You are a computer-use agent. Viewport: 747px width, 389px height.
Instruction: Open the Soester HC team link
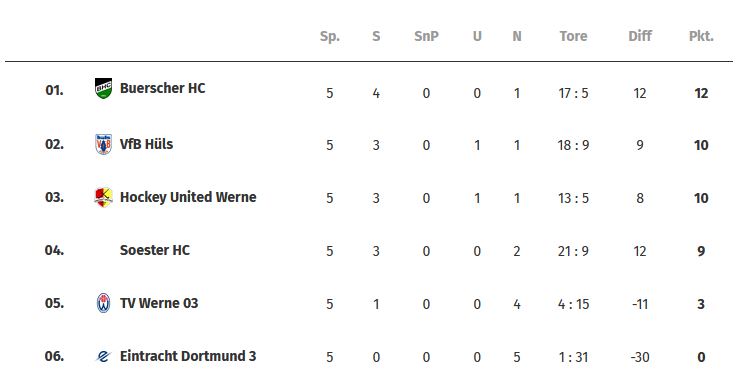click(x=155, y=250)
